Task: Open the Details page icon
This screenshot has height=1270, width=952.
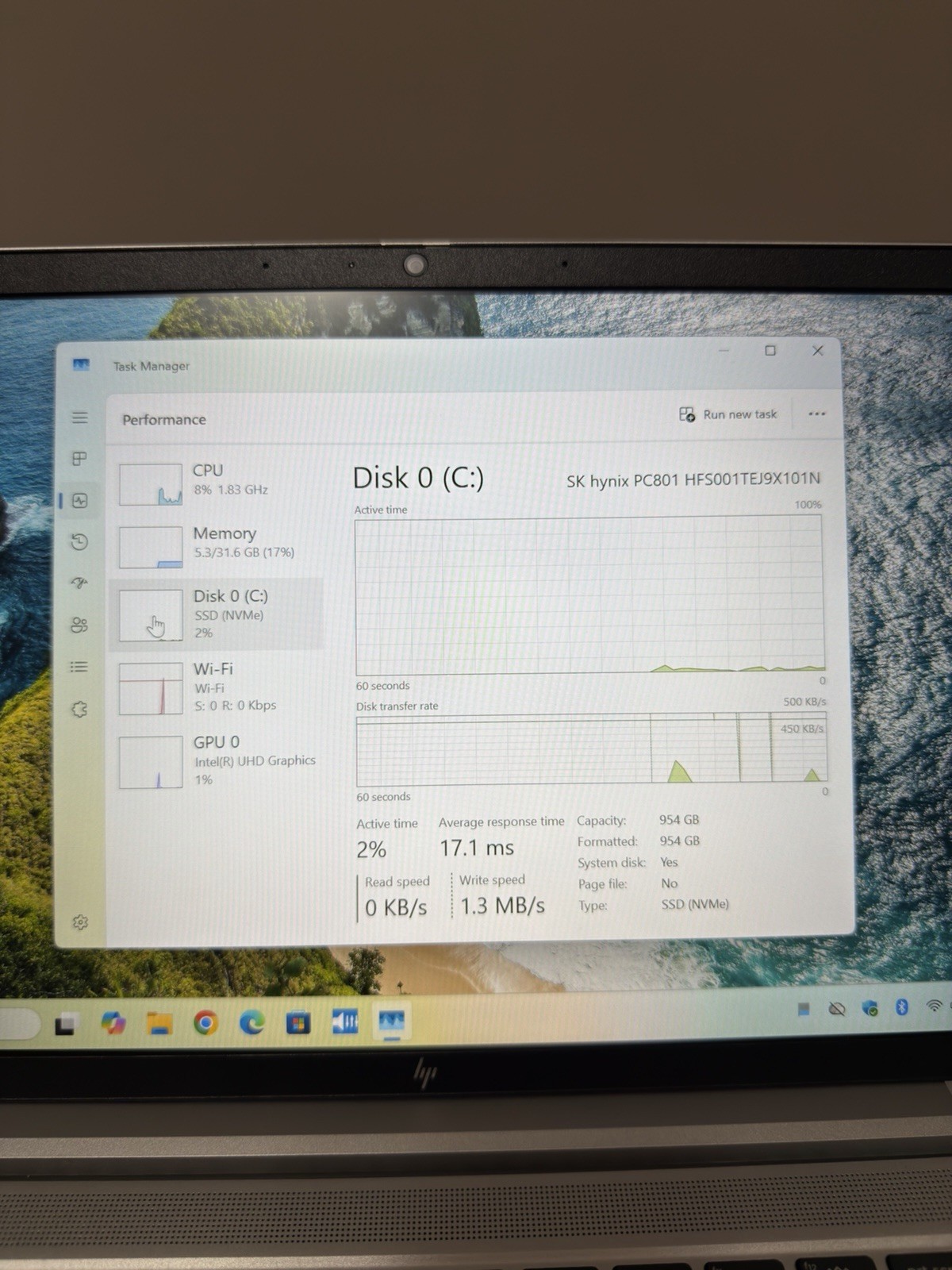Action: [79, 667]
